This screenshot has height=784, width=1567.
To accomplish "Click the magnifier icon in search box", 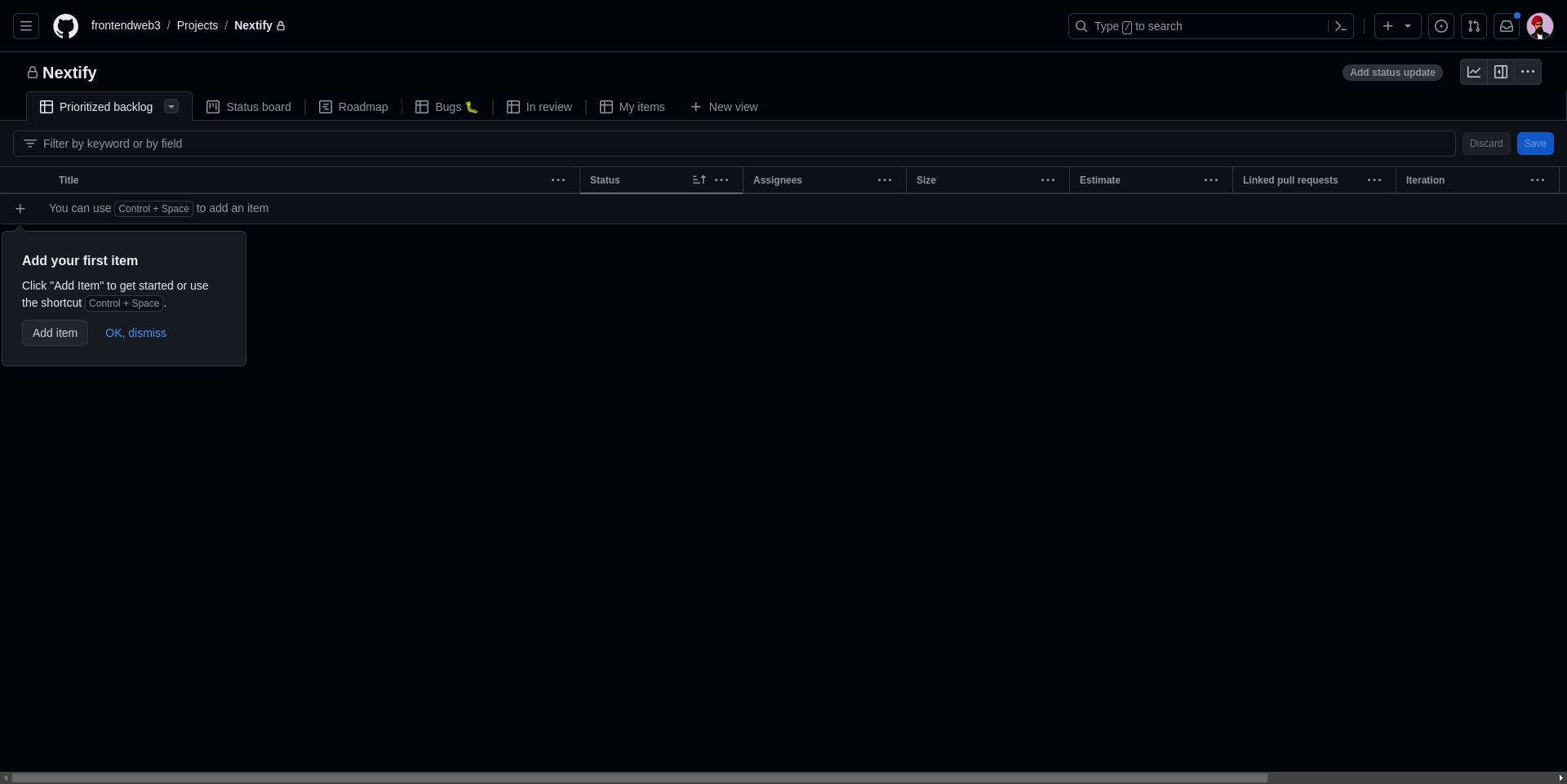I will pos(1081,26).
